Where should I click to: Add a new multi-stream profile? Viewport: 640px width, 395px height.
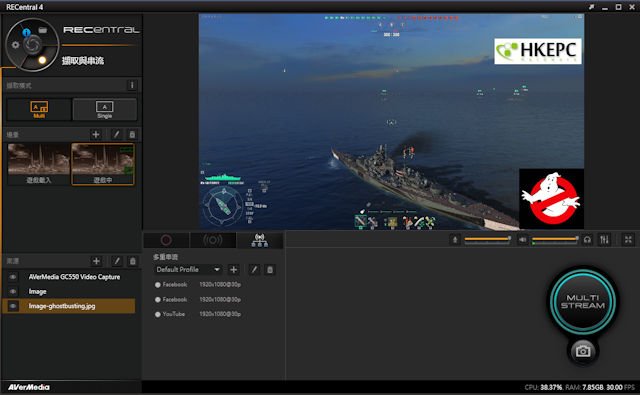click(x=233, y=269)
